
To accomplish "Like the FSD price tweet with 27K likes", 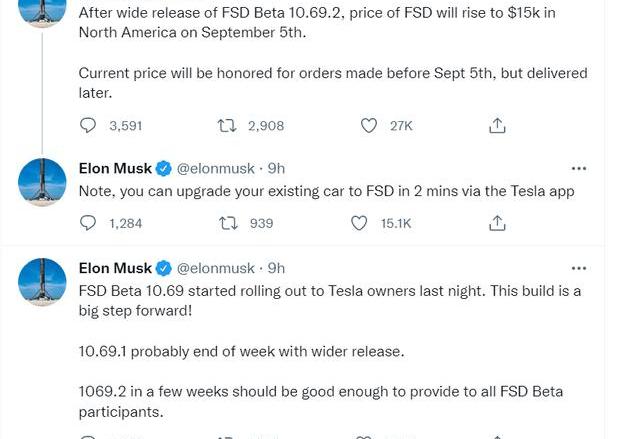I will click(368, 126).
